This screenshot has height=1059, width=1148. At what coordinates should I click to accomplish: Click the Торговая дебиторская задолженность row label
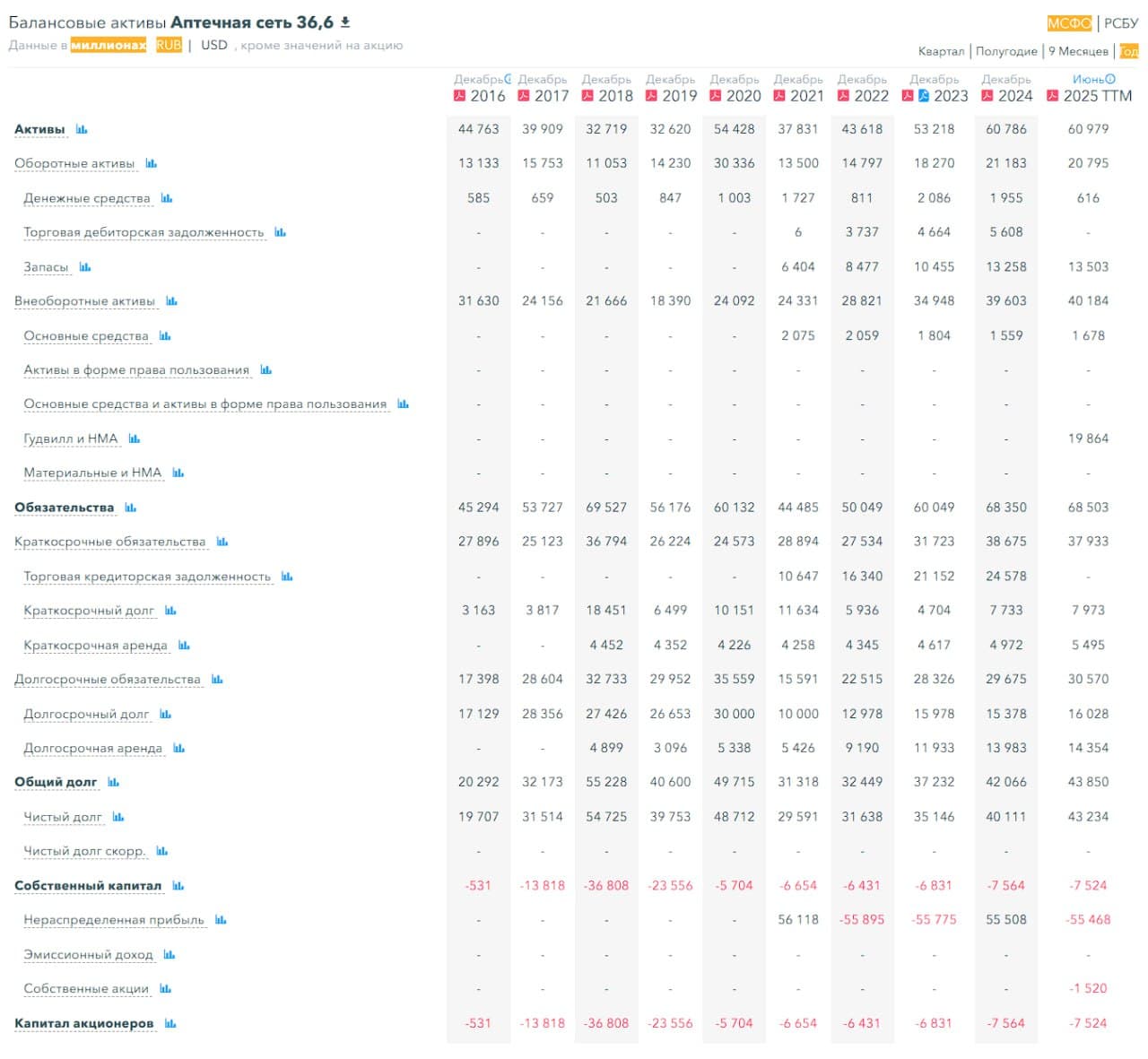pos(144,231)
